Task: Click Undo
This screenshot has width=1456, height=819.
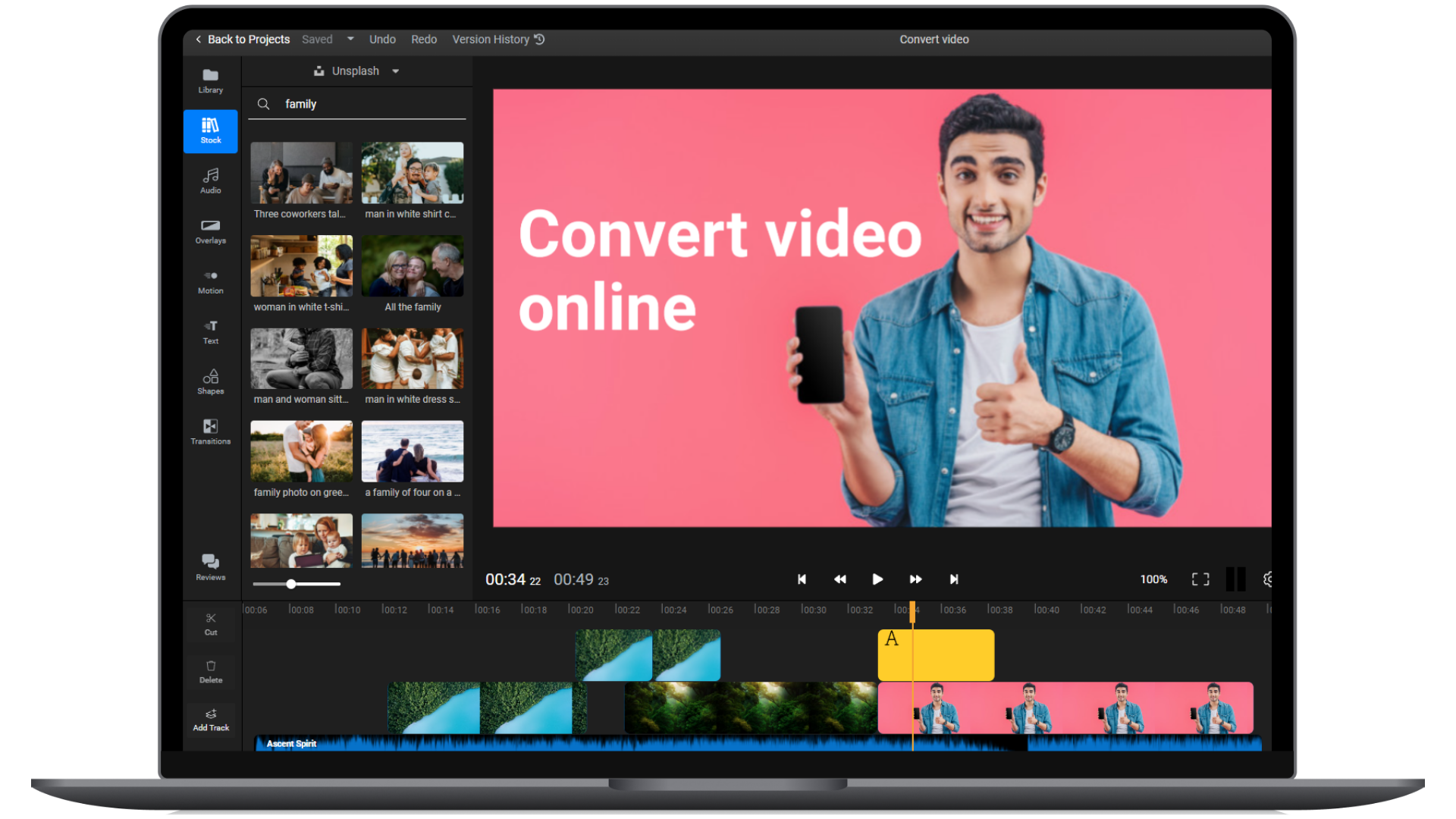Action: 382,39
